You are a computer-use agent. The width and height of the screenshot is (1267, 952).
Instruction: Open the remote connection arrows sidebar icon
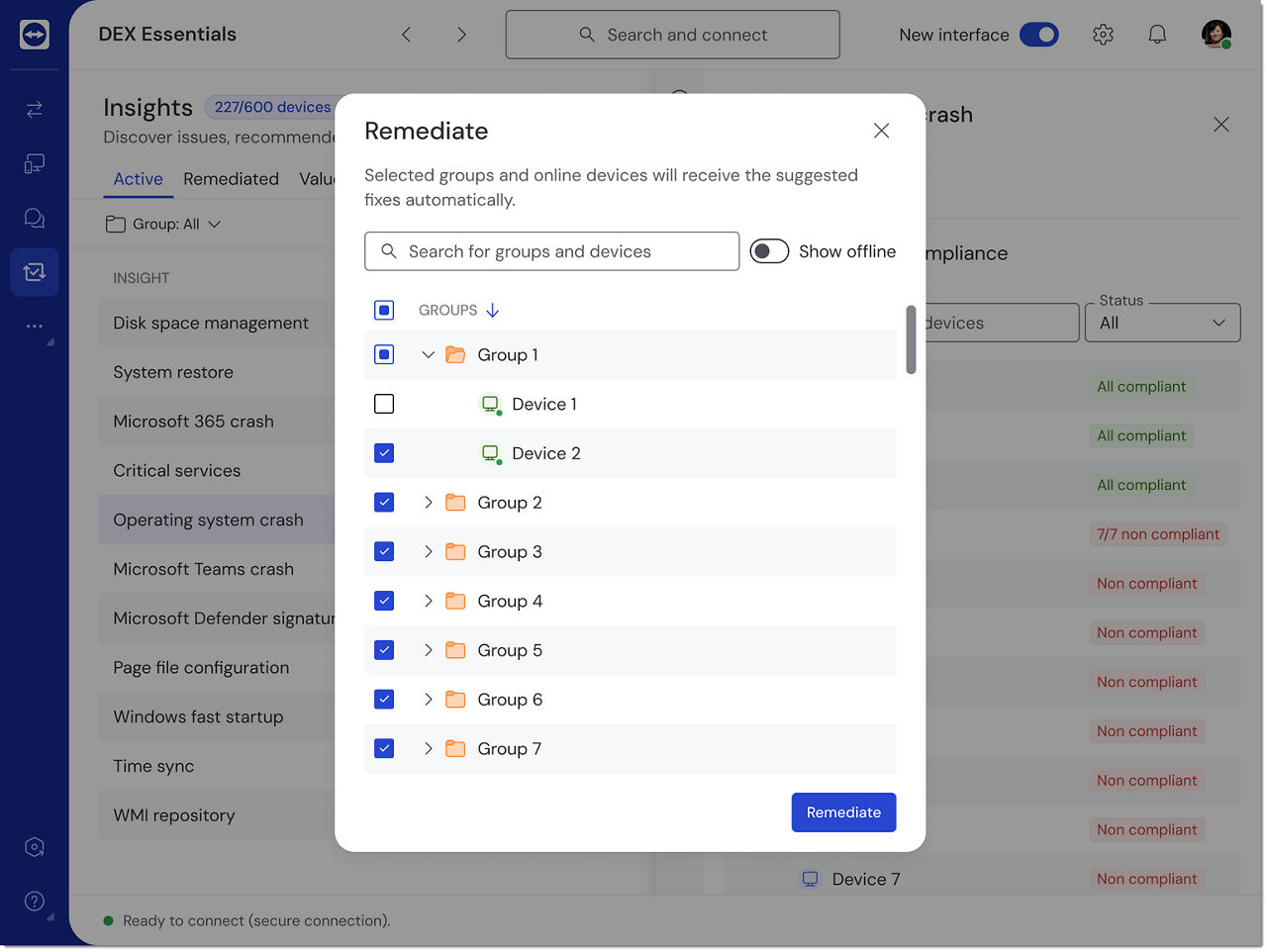[x=35, y=109]
